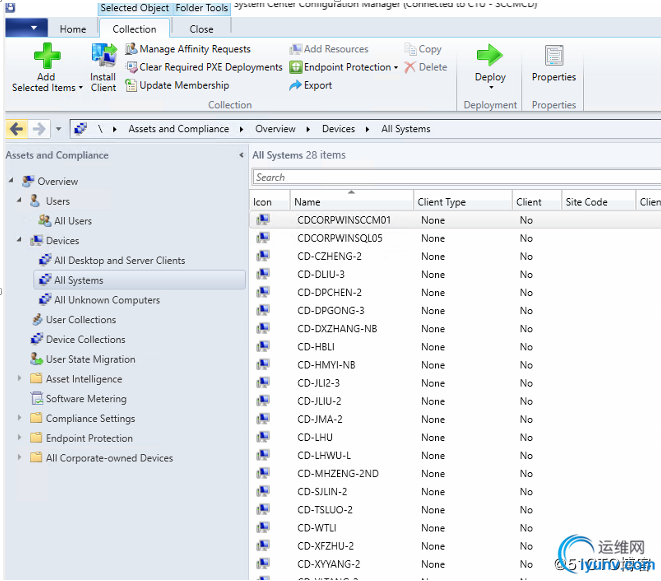Click Update Membership in ribbon

coord(184,85)
